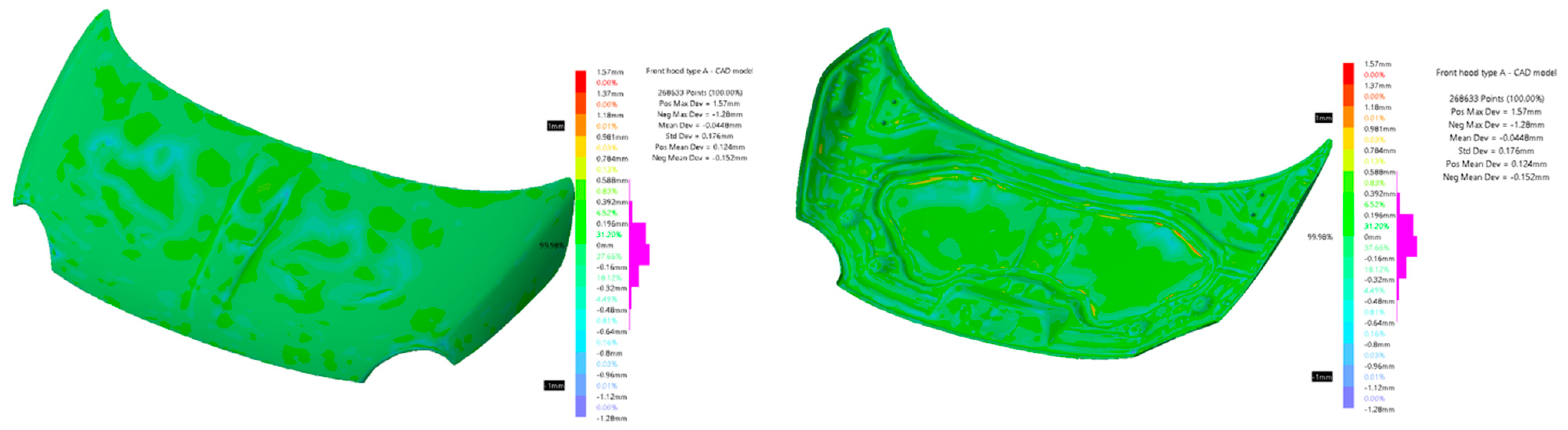Click the -1.28mm label in the outer-surface view legend

click(x=612, y=418)
